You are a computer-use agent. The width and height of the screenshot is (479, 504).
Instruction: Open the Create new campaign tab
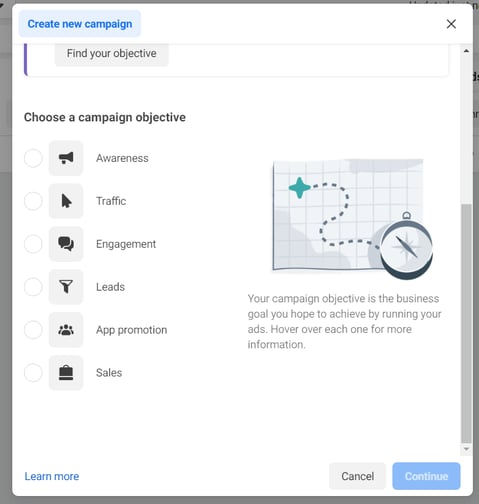(x=80, y=24)
